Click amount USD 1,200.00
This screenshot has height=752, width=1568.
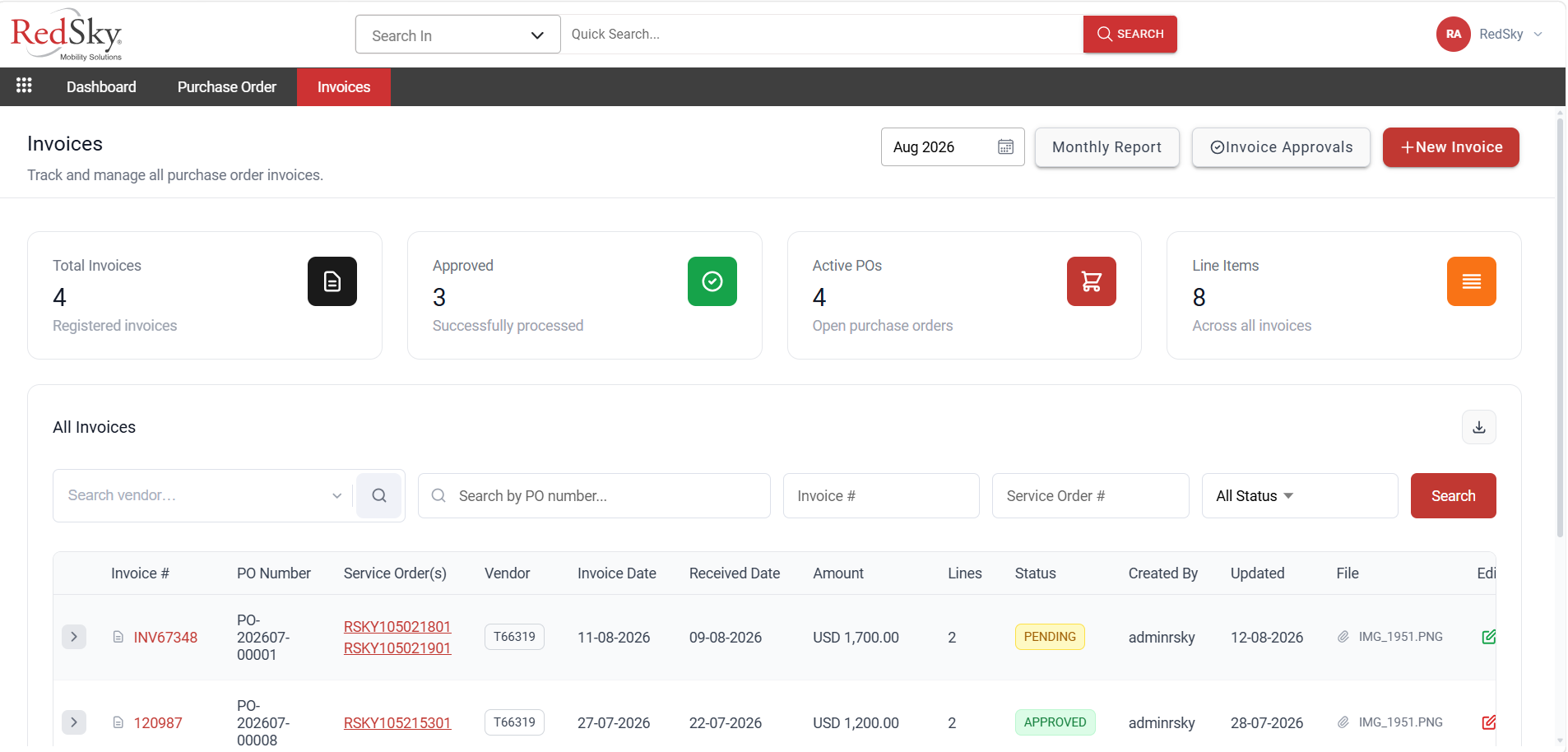pyautogui.click(x=856, y=723)
